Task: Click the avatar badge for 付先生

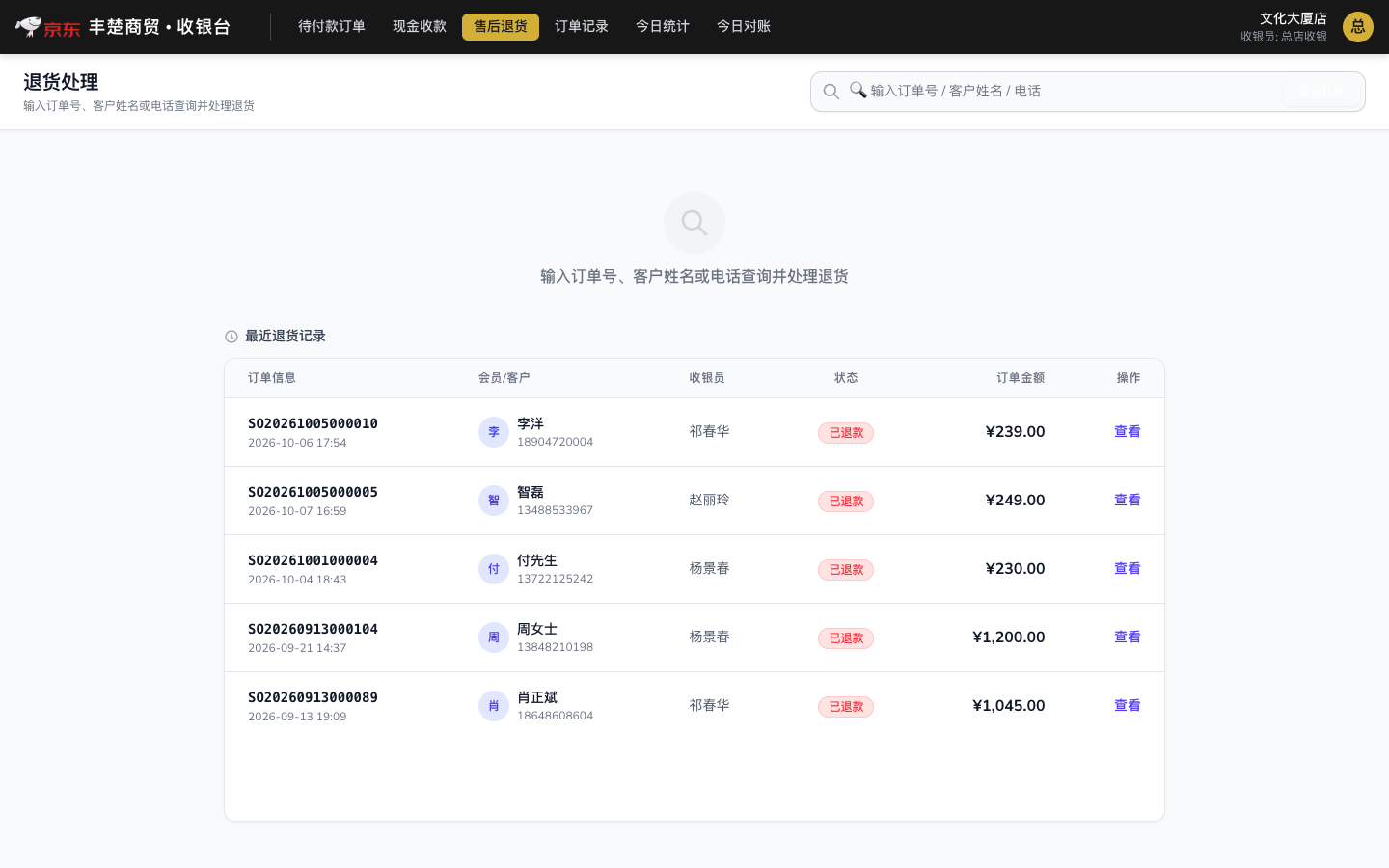Action: click(x=494, y=569)
